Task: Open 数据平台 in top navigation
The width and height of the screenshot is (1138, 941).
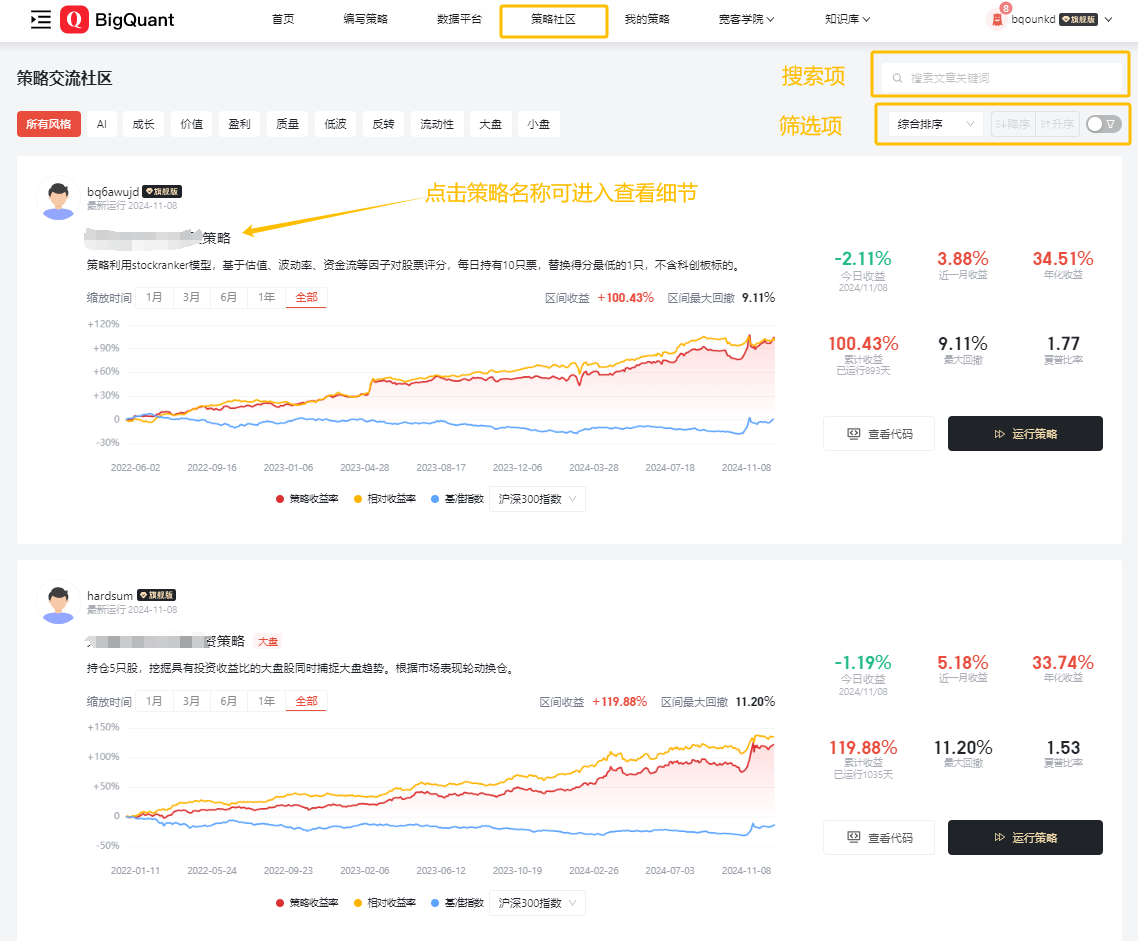Action: click(x=459, y=20)
